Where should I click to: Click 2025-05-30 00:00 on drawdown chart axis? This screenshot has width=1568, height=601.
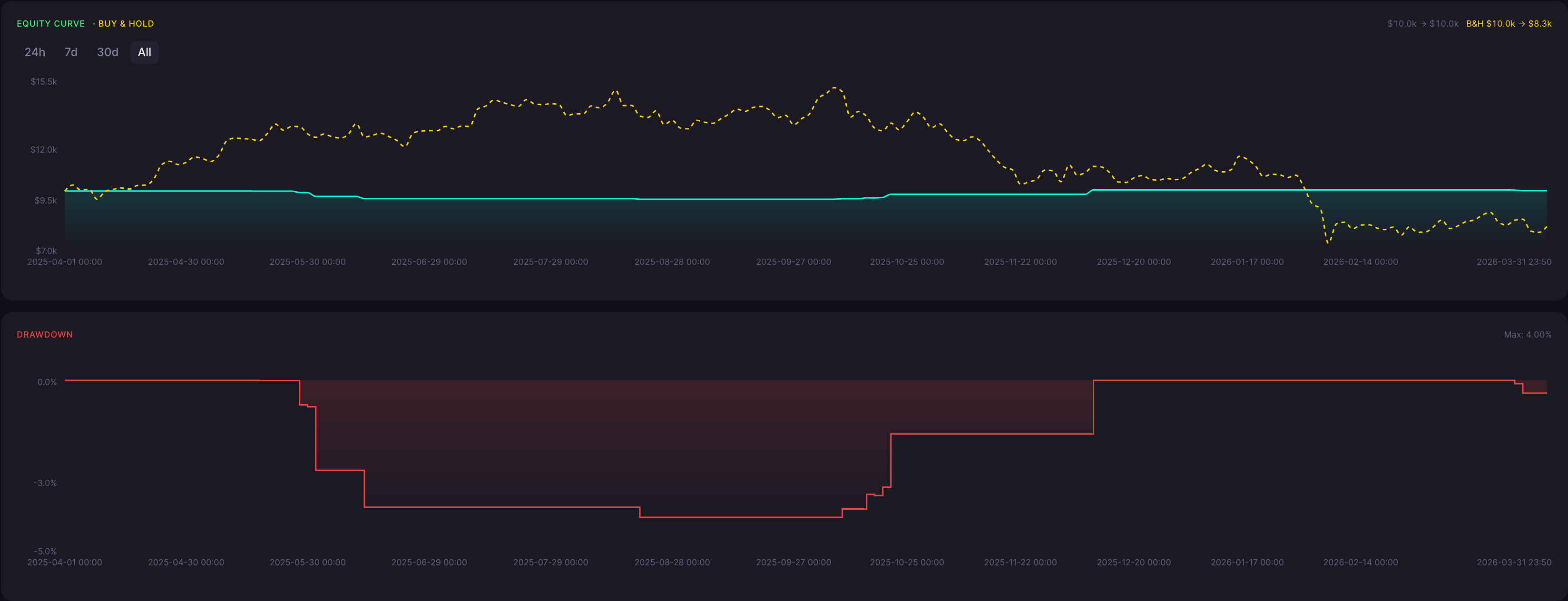click(307, 562)
